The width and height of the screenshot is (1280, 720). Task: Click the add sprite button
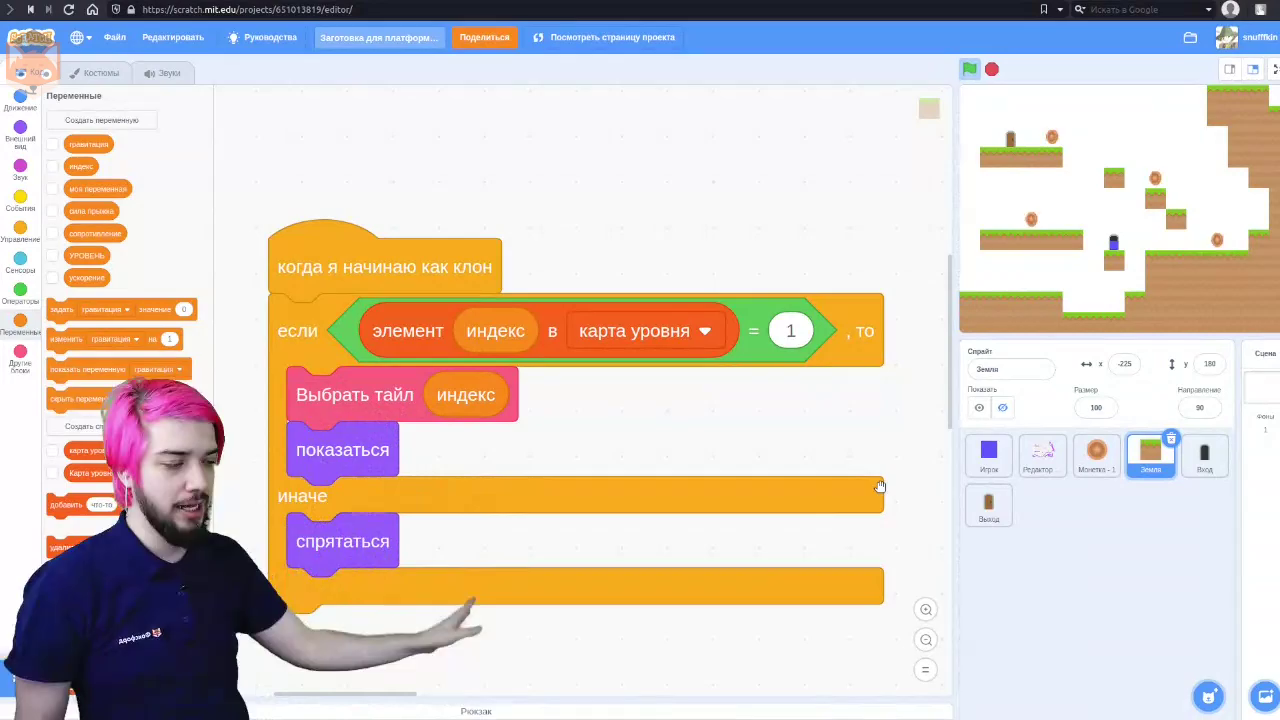coord(1208,696)
